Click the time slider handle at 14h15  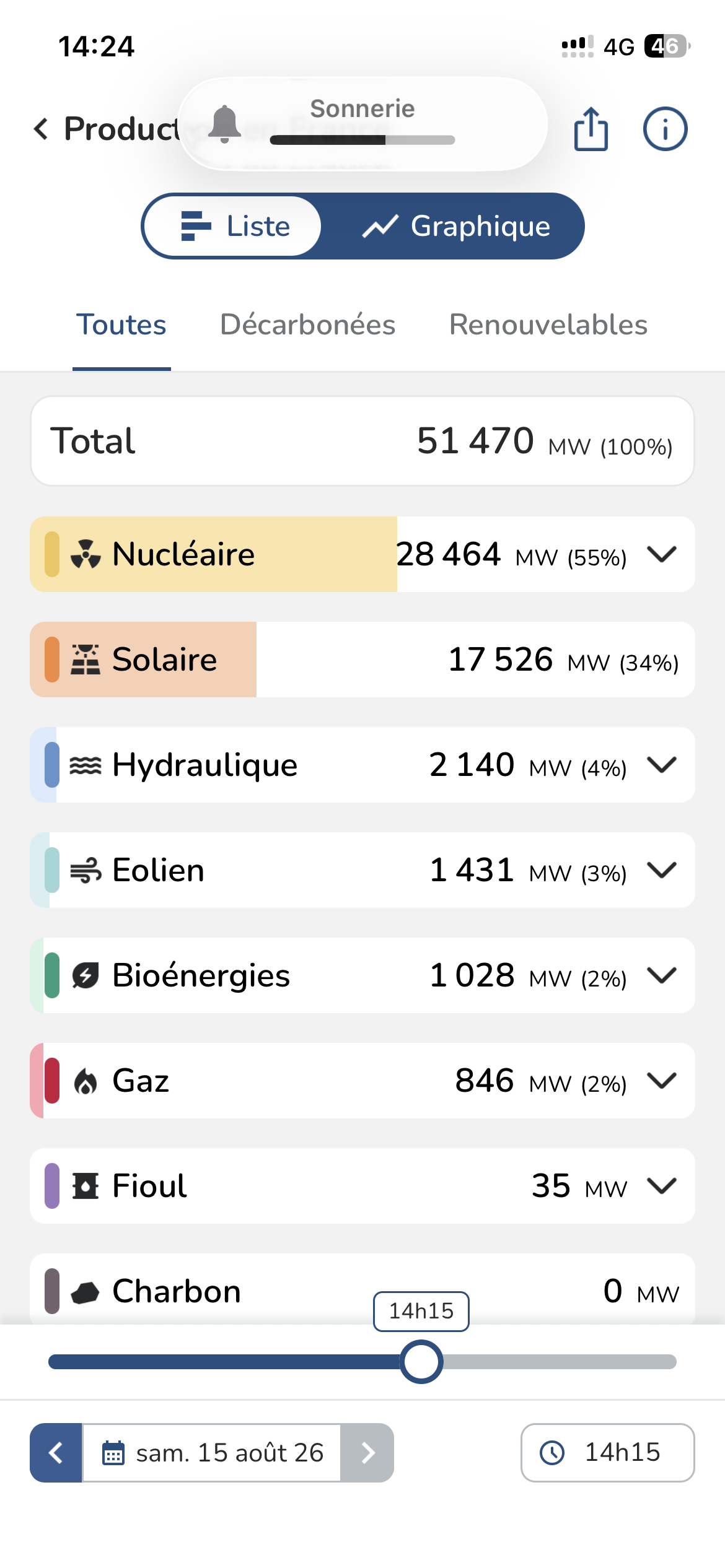[421, 1362]
